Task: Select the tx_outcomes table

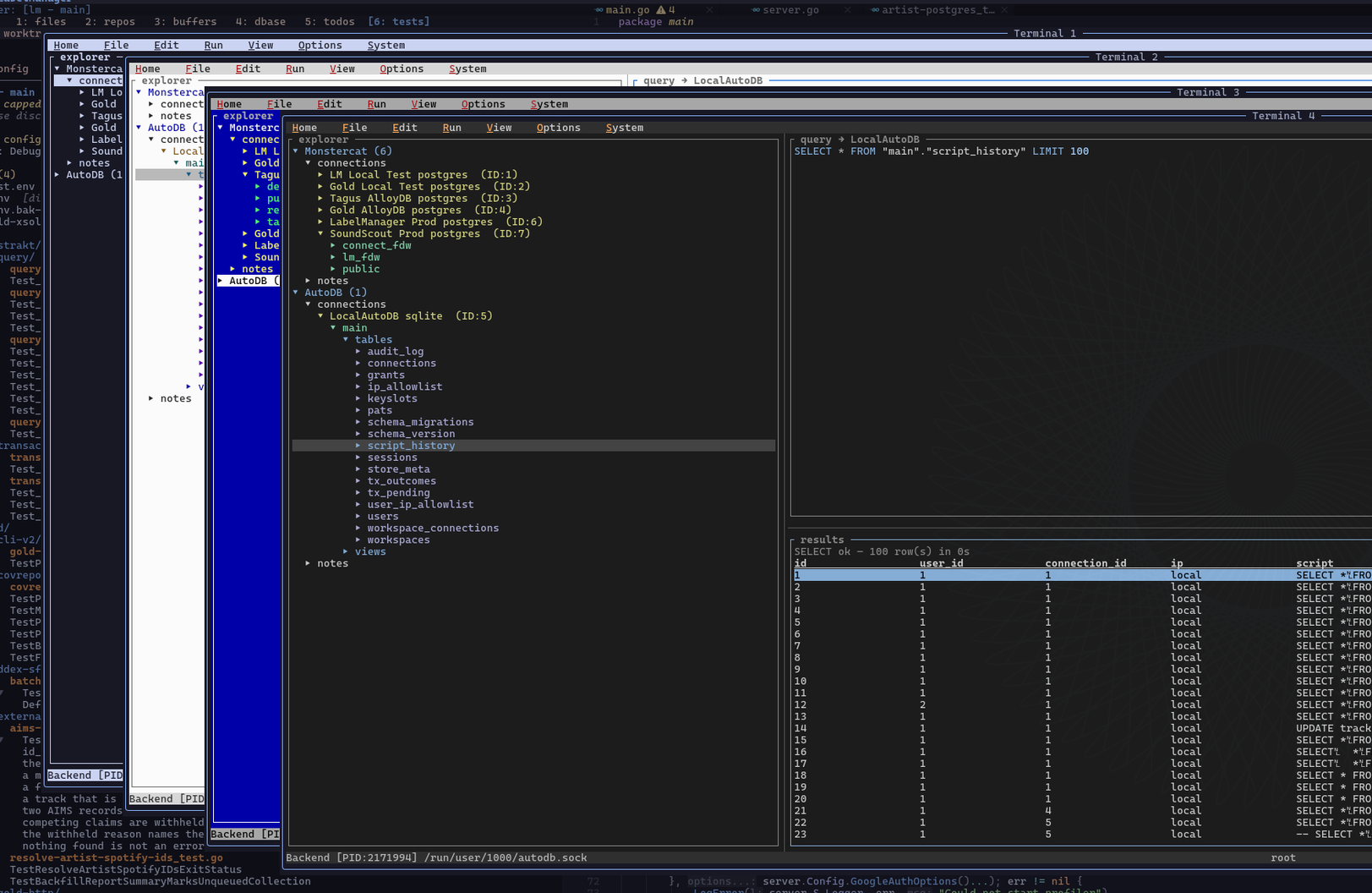Action: click(x=402, y=482)
